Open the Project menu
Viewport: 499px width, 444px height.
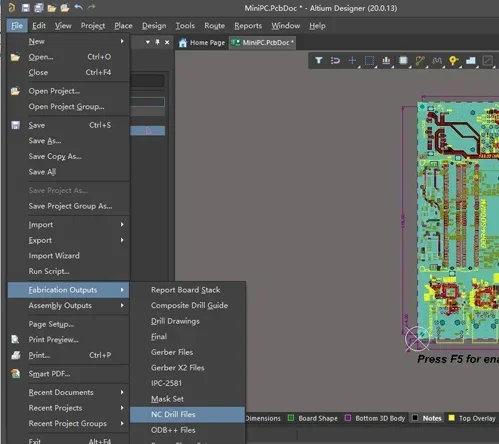coord(93,26)
